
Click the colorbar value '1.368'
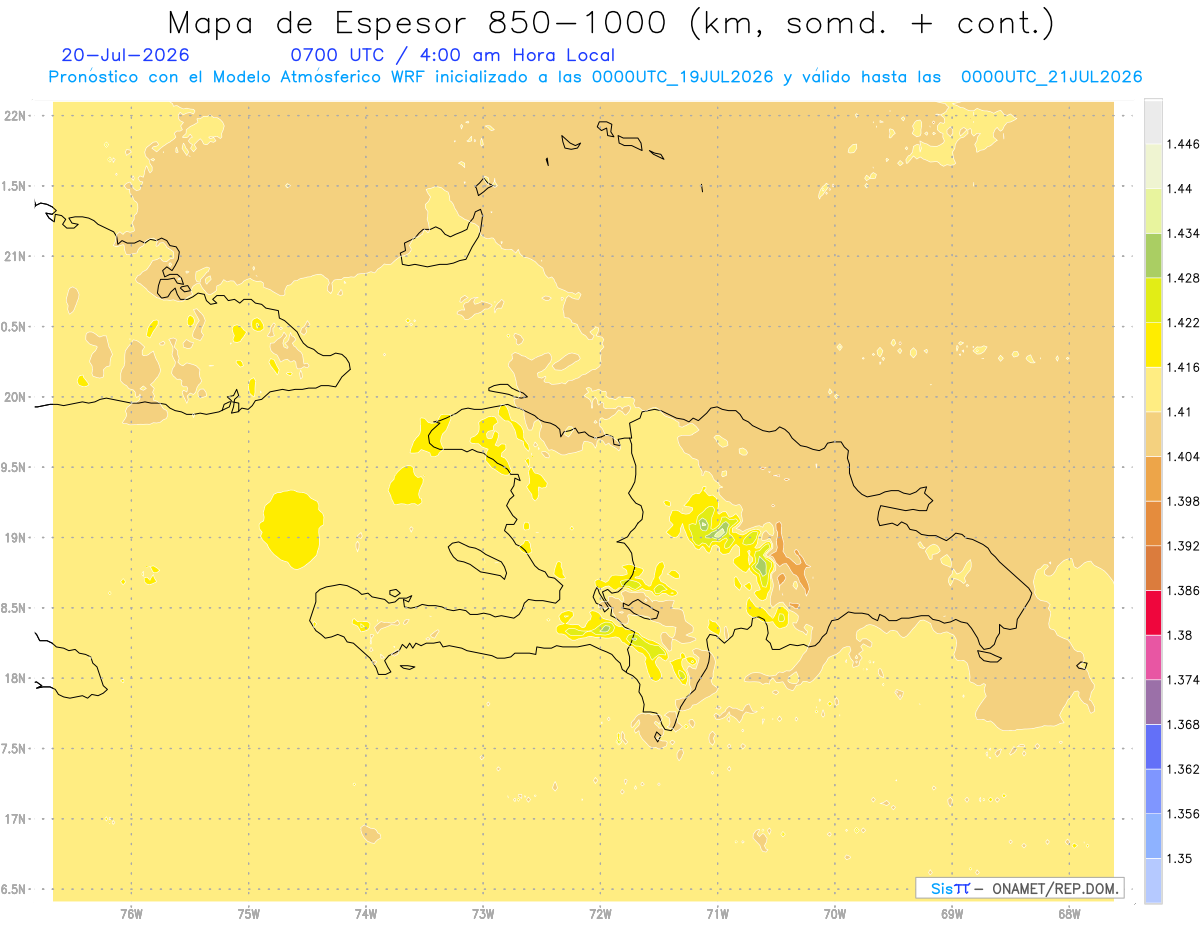point(1183,724)
